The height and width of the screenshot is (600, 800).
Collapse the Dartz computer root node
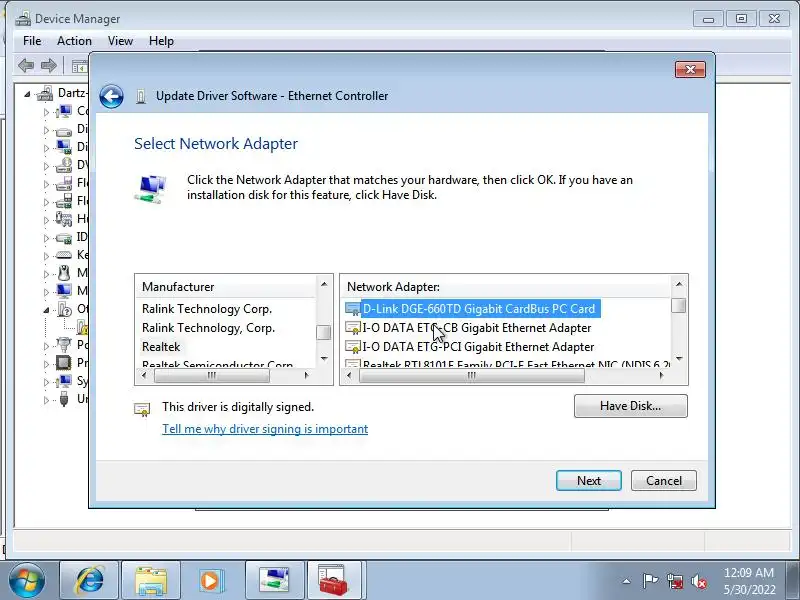pos(27,94)
